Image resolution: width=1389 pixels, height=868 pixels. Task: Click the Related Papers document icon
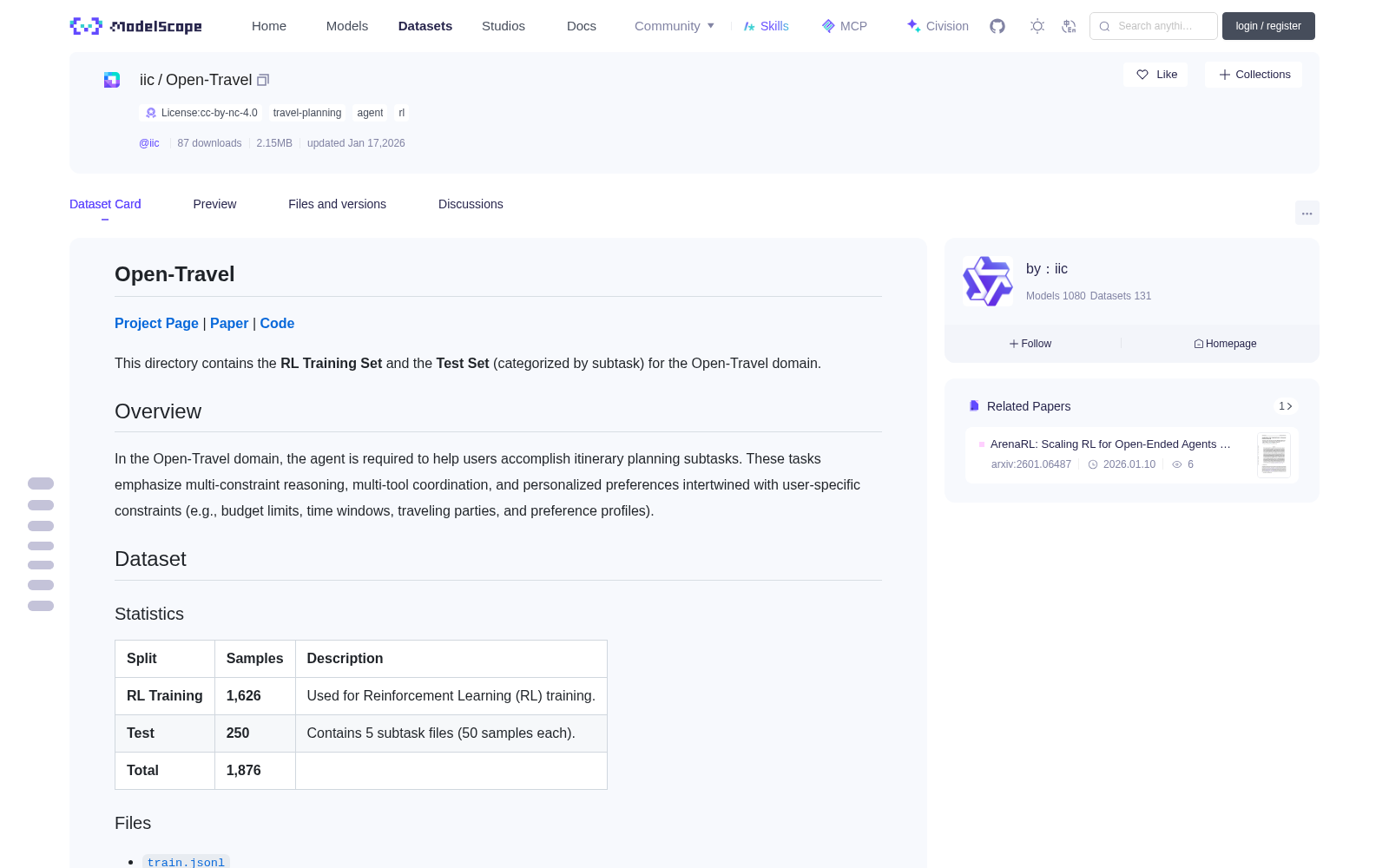[974, 406]
